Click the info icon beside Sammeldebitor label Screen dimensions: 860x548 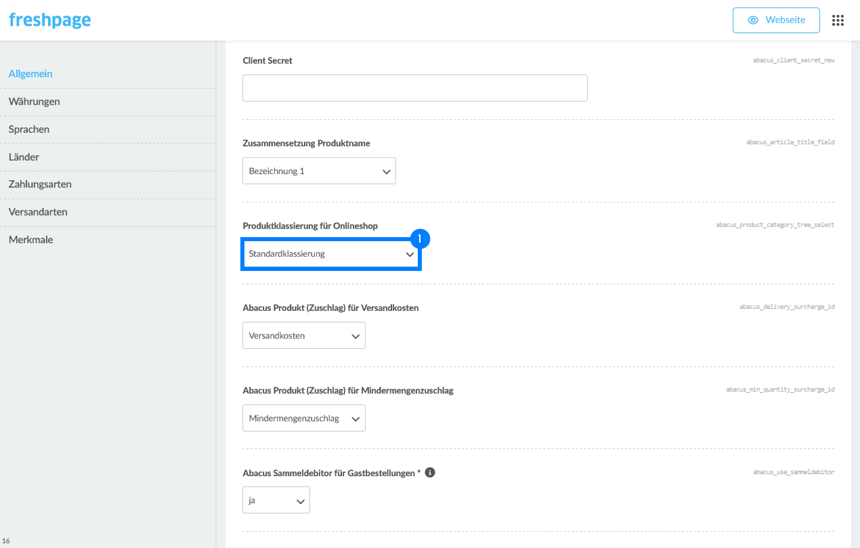pos(430,472)
